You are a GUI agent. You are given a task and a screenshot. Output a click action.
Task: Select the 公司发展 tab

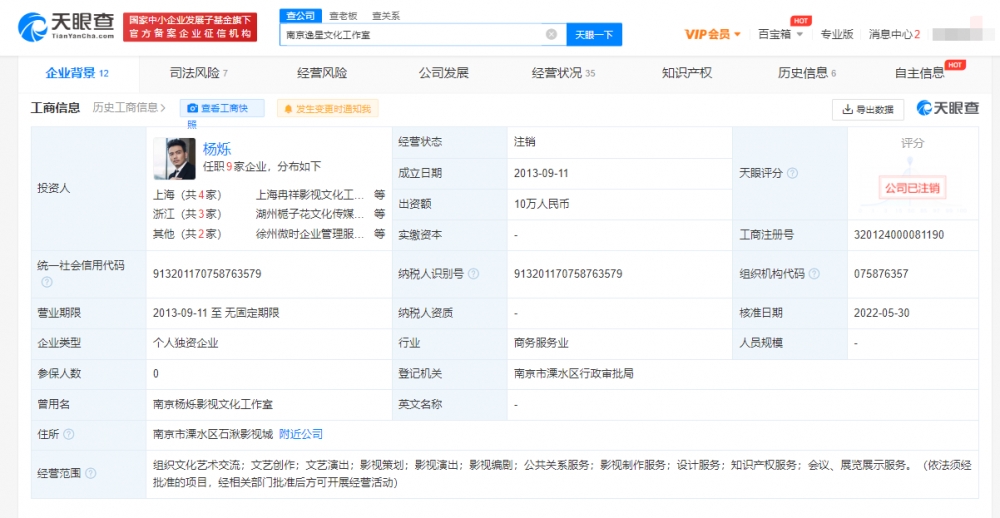click(443, 73)
